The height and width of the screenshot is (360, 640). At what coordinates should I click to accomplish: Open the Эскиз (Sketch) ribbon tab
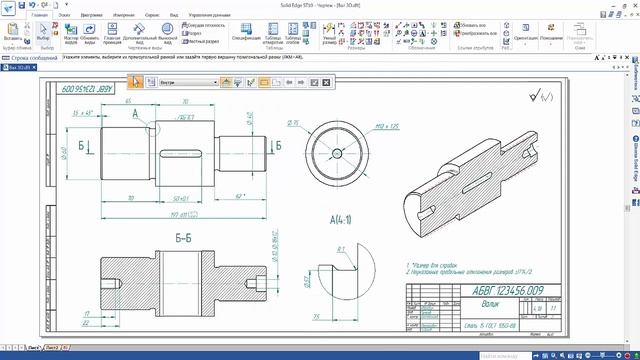[x=64, y=15]
